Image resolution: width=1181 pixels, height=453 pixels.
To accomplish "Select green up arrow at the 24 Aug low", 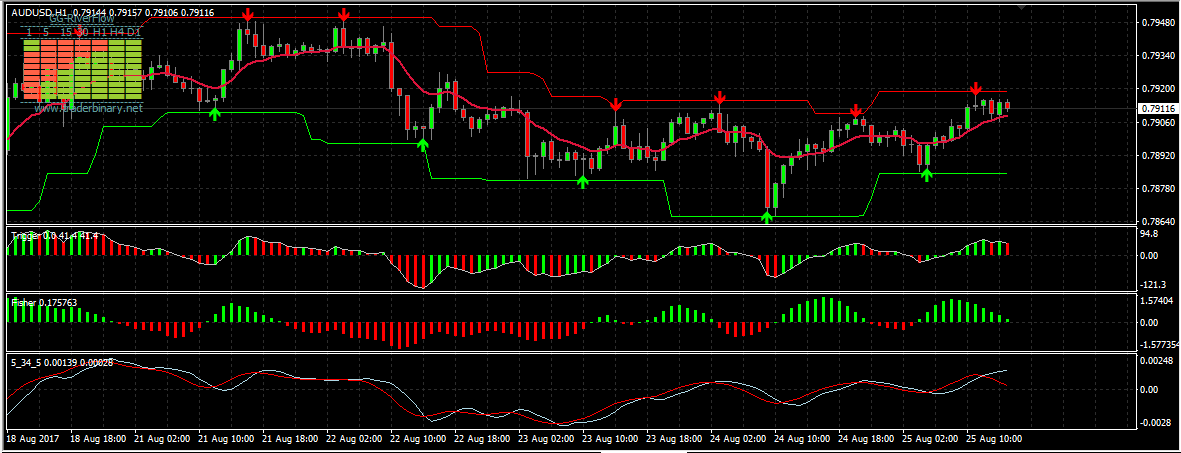I will tap(767, 217).
